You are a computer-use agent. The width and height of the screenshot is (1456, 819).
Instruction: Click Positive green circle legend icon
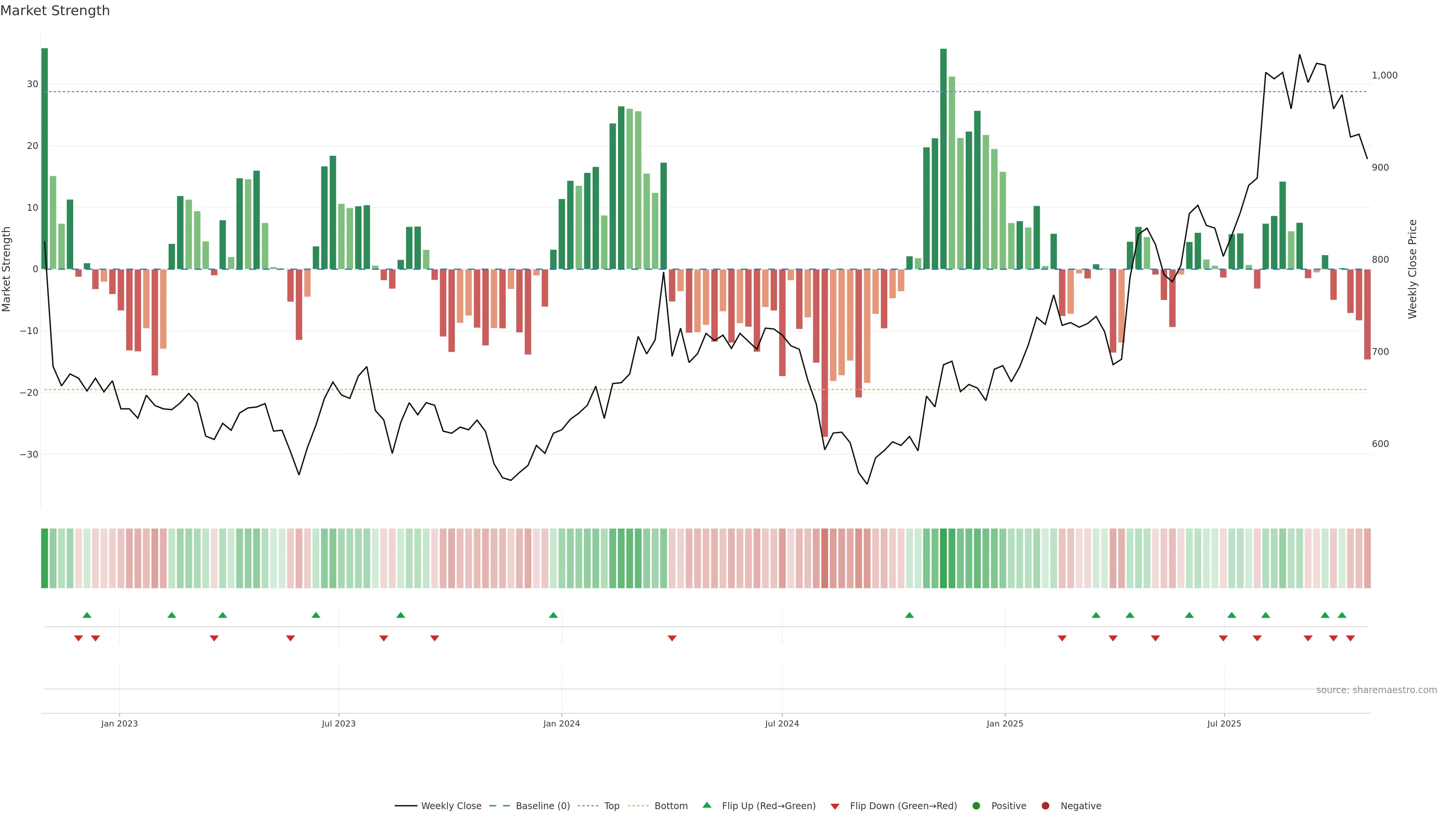(976, 806)
